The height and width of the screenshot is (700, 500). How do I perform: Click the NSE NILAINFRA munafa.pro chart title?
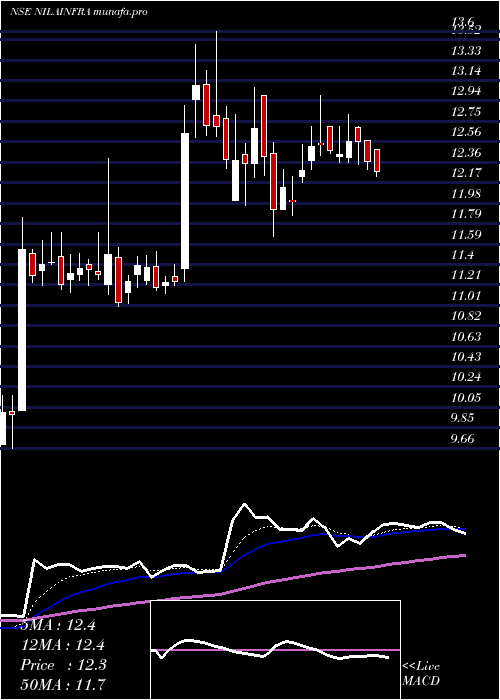click(79, 12)
